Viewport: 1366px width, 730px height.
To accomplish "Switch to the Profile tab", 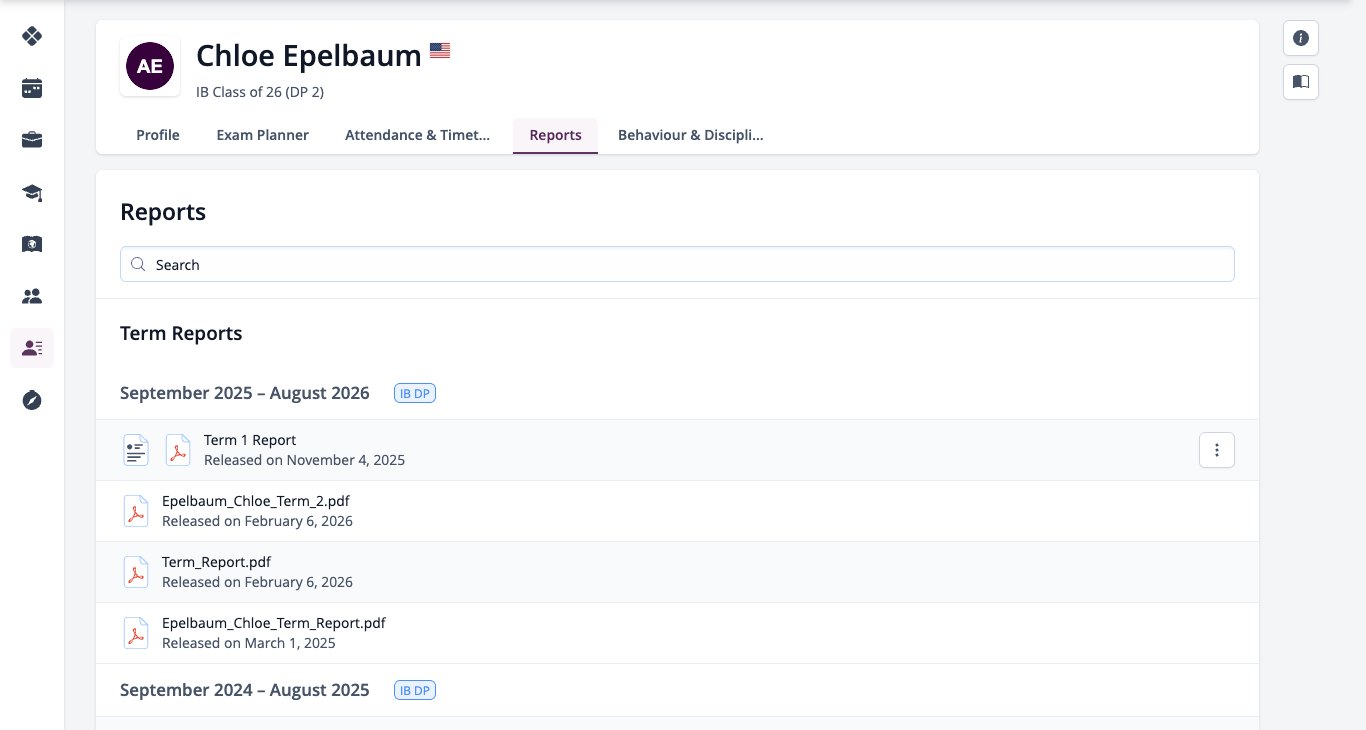I will click(158, 135).
